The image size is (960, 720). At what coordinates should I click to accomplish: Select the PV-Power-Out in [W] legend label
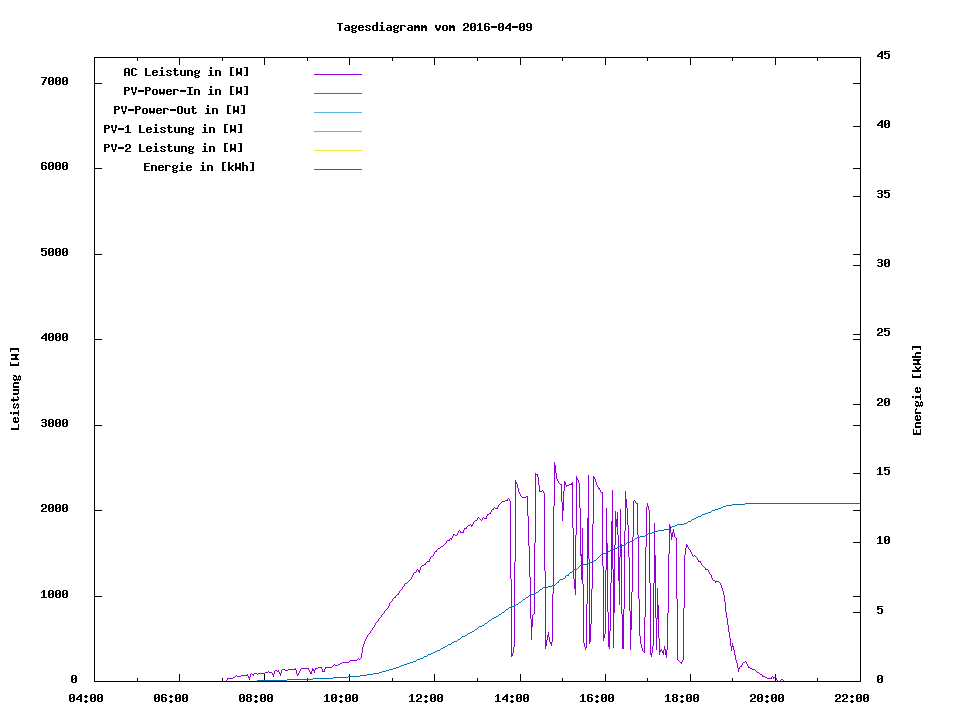(180, 110)
